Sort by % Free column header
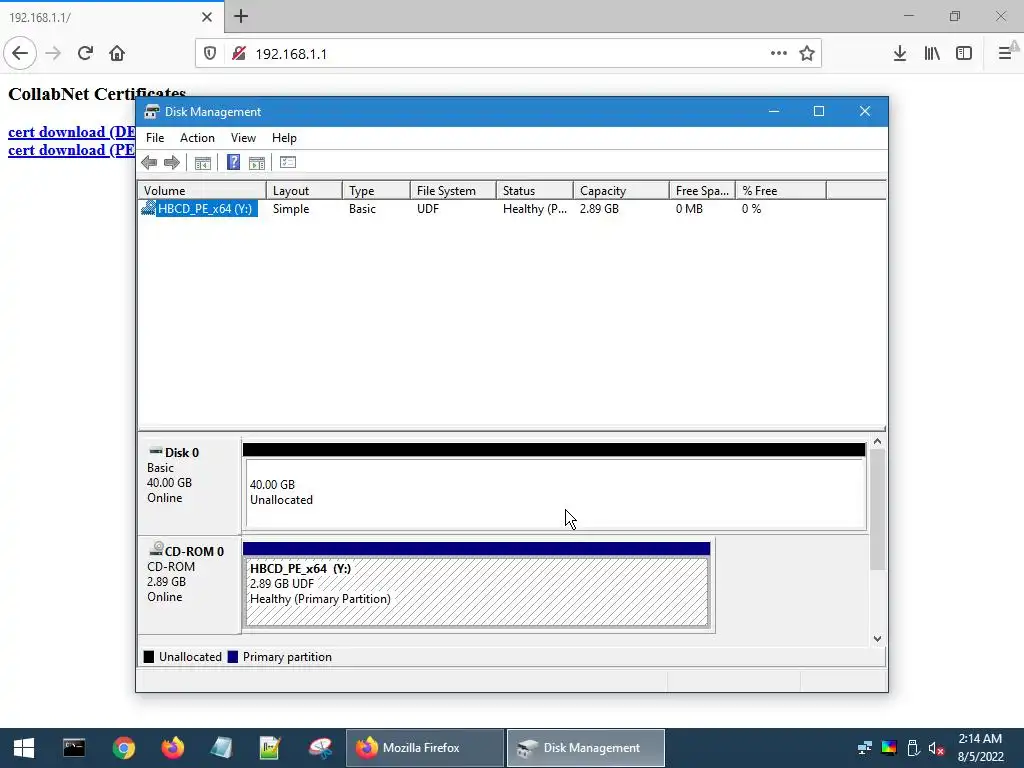The image size is (1024, 768). 781,191
